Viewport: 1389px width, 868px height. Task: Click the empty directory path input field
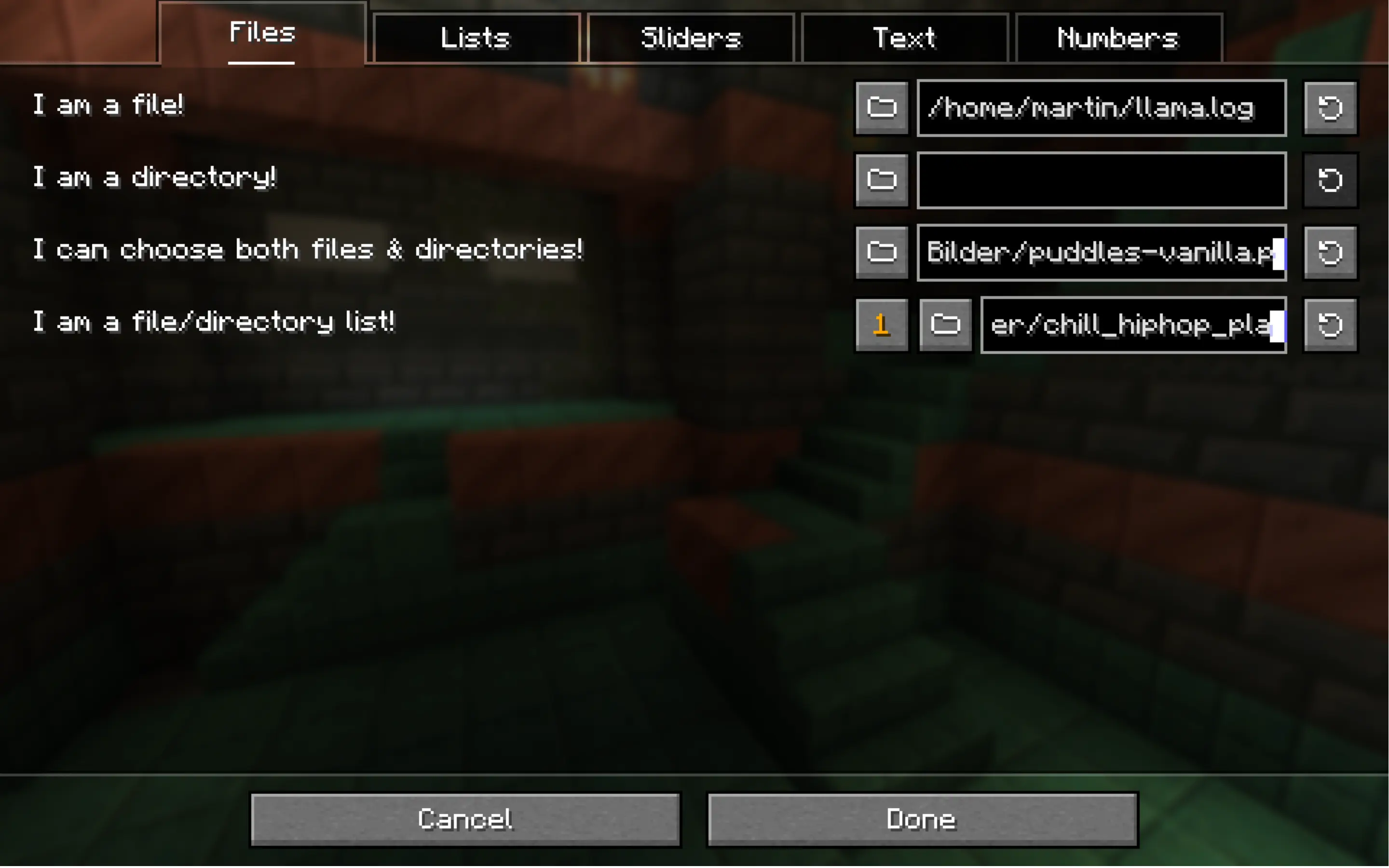click(1099, 179)
